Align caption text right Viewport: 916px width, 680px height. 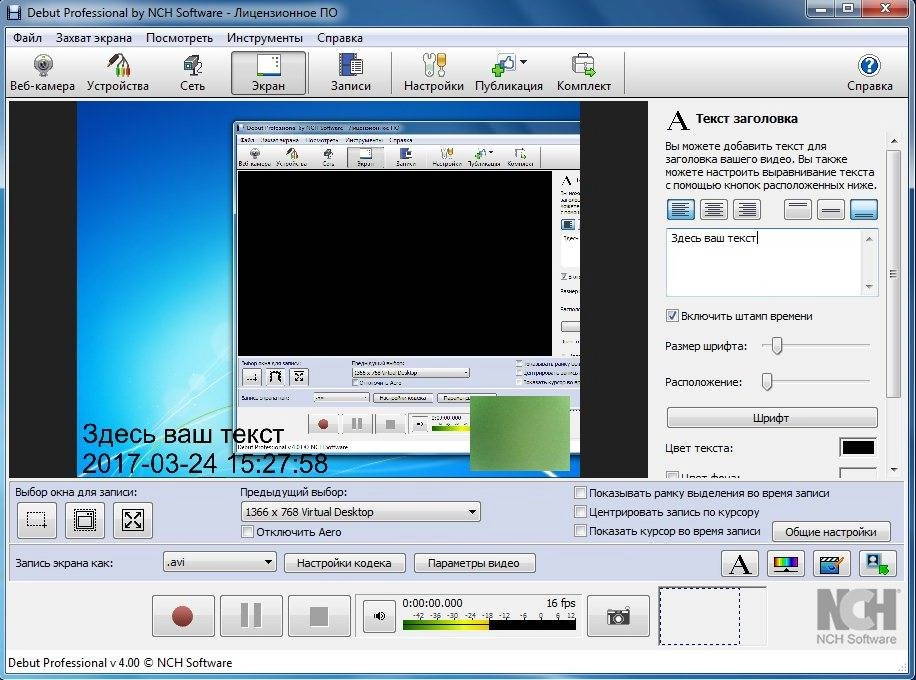pos(747,209)
